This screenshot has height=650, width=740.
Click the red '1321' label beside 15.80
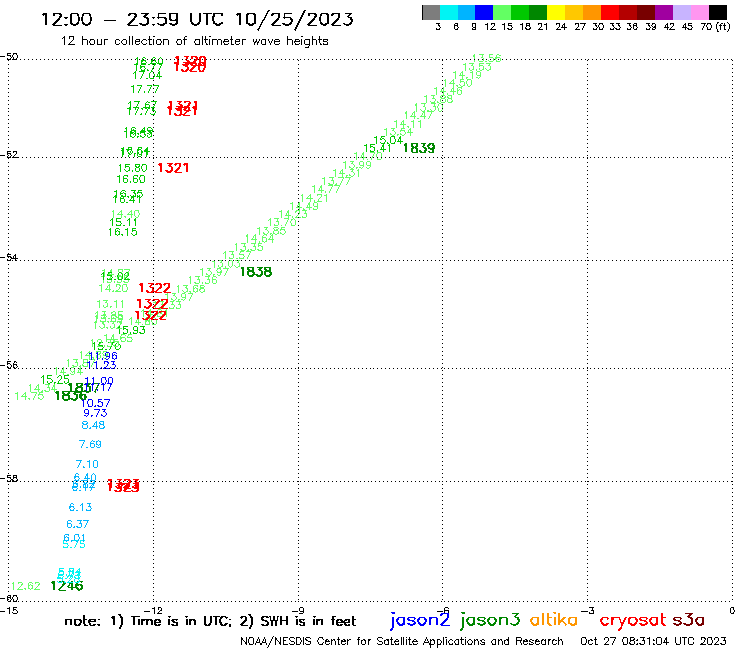pyautogui.click(x=173, y=168)
